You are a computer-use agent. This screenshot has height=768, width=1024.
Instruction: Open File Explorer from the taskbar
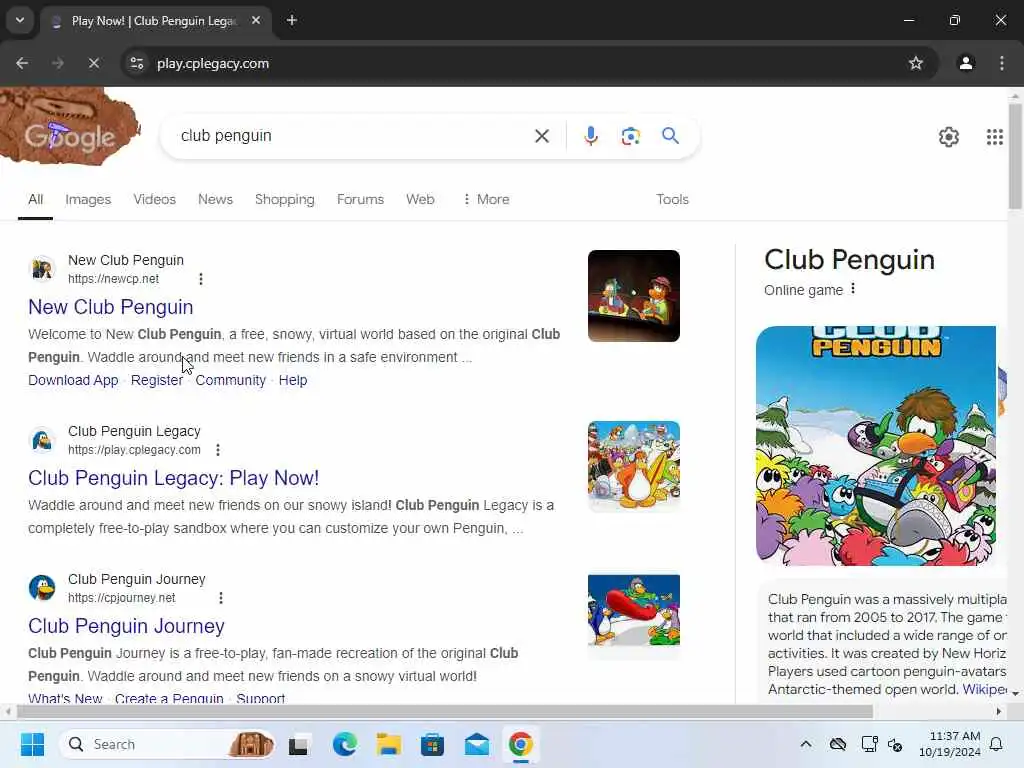pyautogui.click(x=389, y=744)
